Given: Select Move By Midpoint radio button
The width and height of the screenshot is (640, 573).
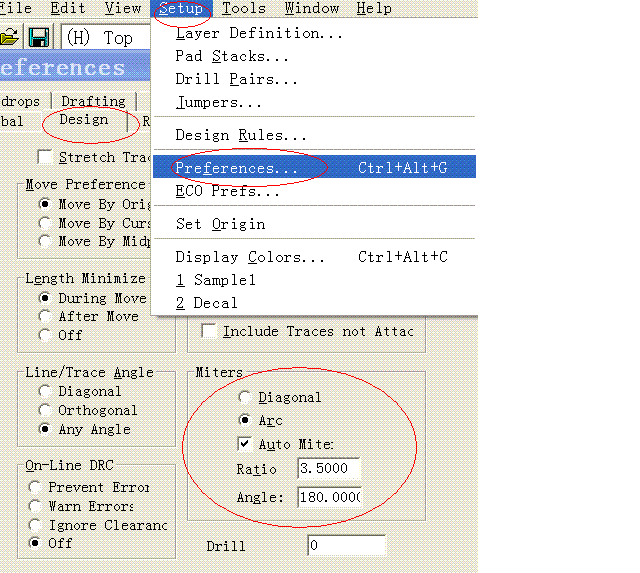Looking at the screenshot, I should pyautogui.click(x=44, y=241).
